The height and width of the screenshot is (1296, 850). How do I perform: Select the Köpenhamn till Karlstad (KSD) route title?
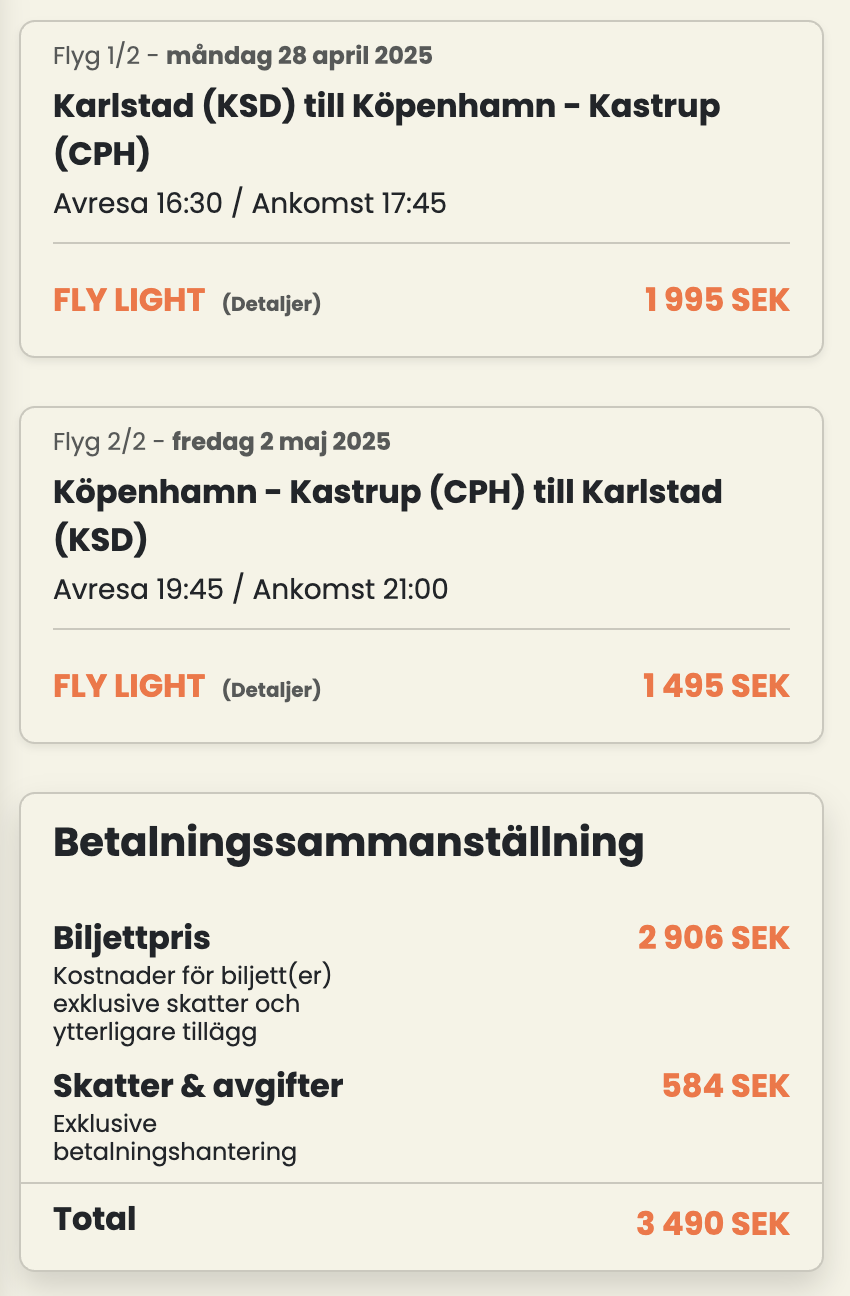click(387, 516)
